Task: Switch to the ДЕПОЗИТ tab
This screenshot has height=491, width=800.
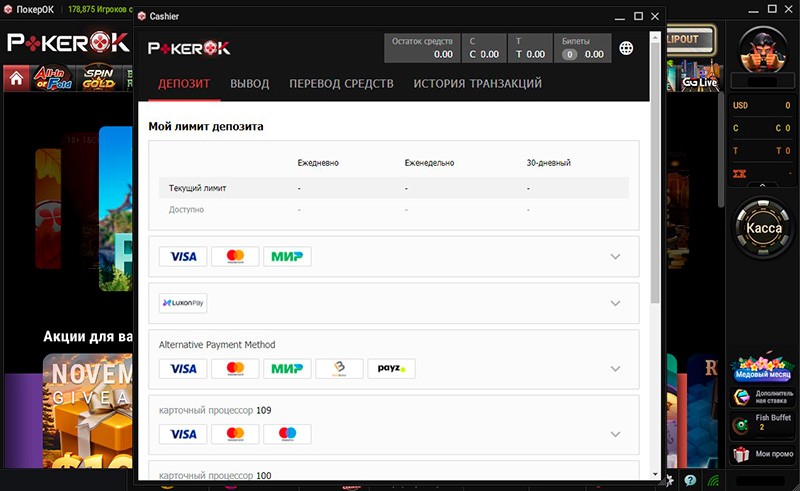Action: 184,84
